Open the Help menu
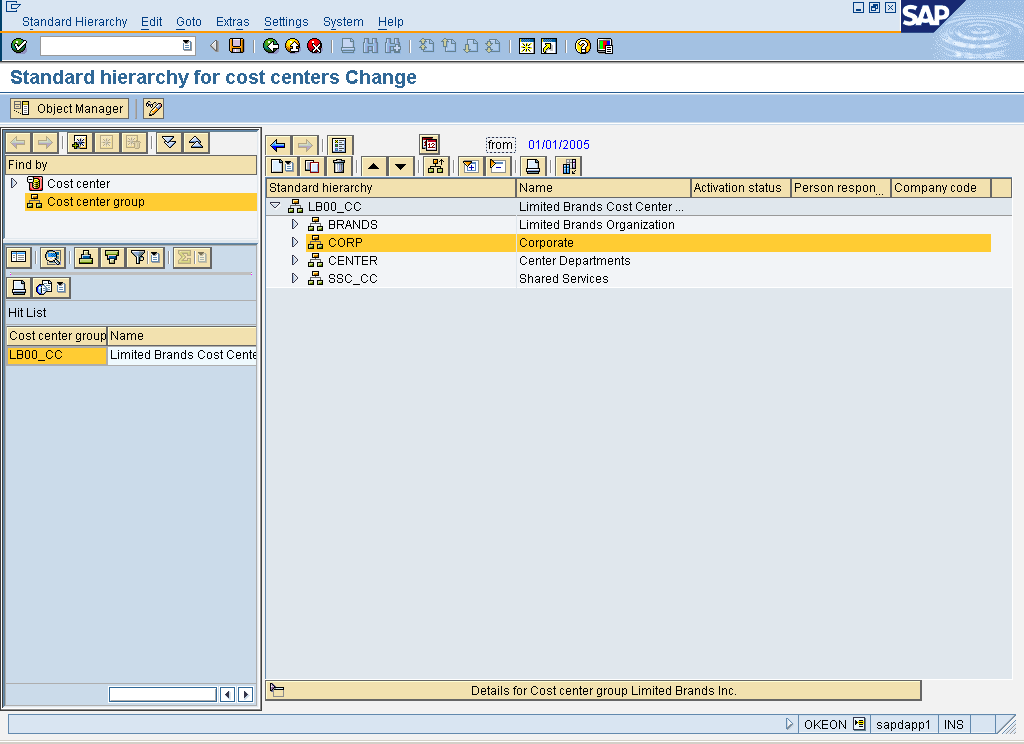 [391, 22]
